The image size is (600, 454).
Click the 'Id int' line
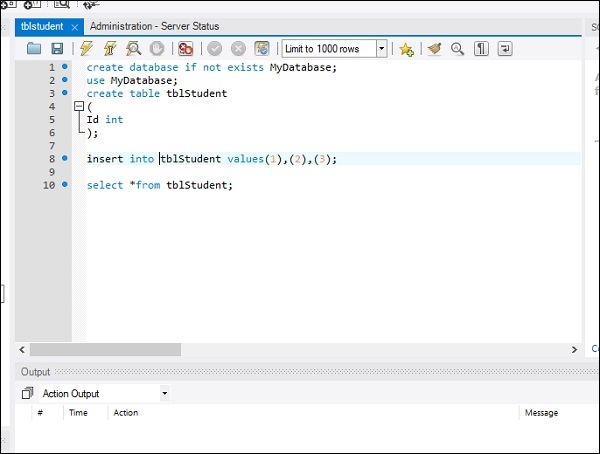point(105,119)
